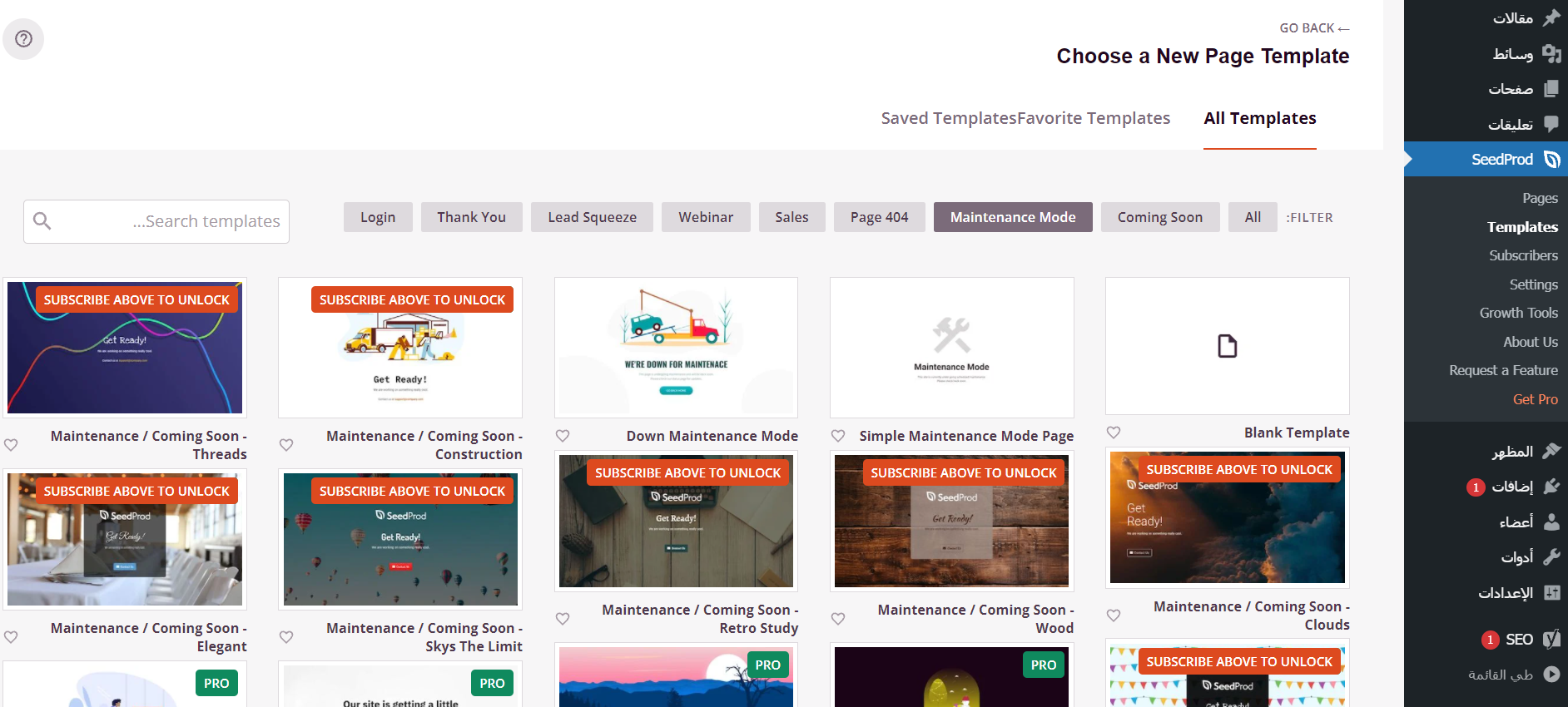Viewport: 1568px width, 707px height.
Task: Filter templates by Lead Squeeze
Action: pos(592,217)
